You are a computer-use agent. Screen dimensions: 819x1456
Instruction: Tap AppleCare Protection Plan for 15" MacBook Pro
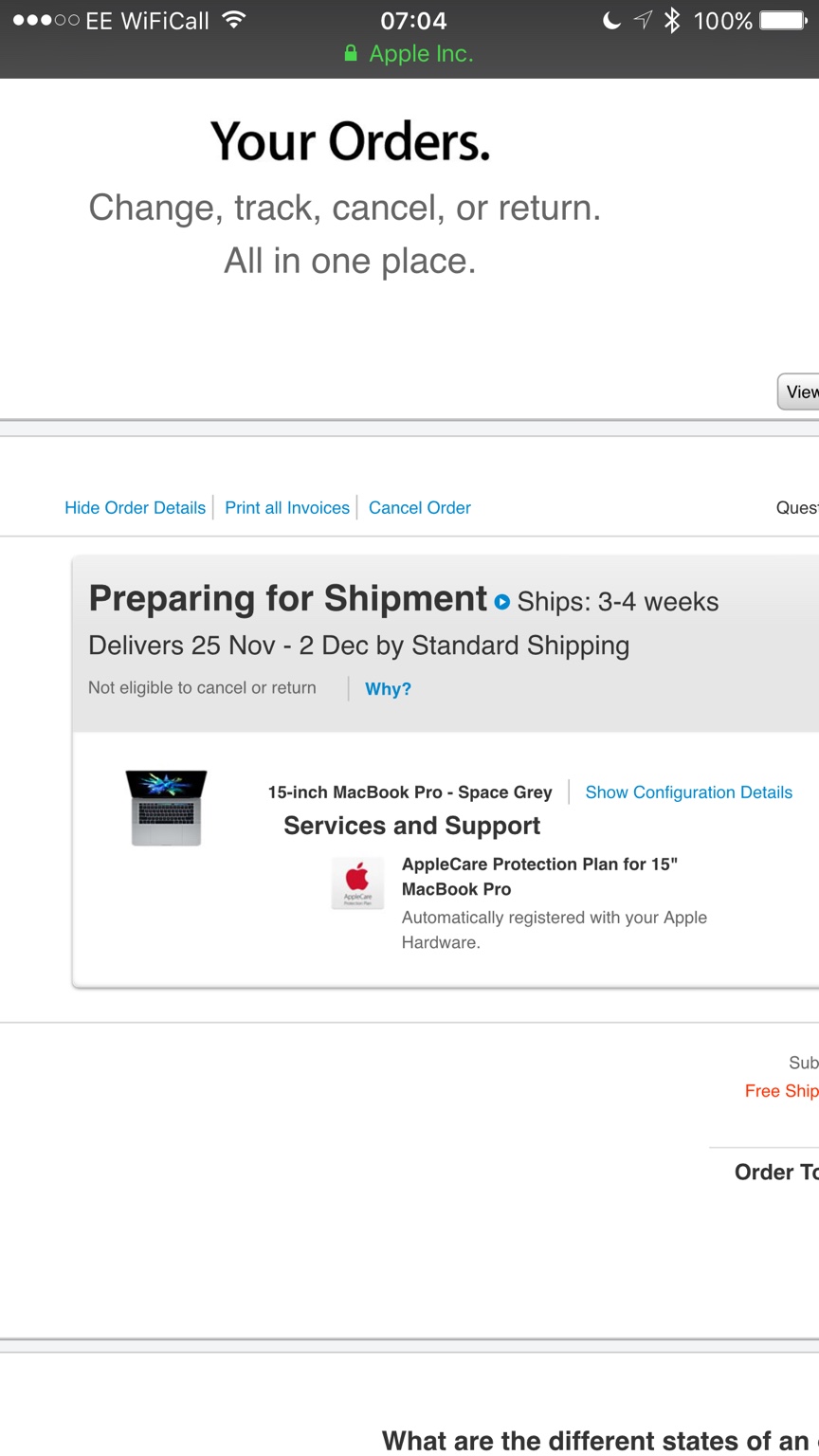point(539,877)
